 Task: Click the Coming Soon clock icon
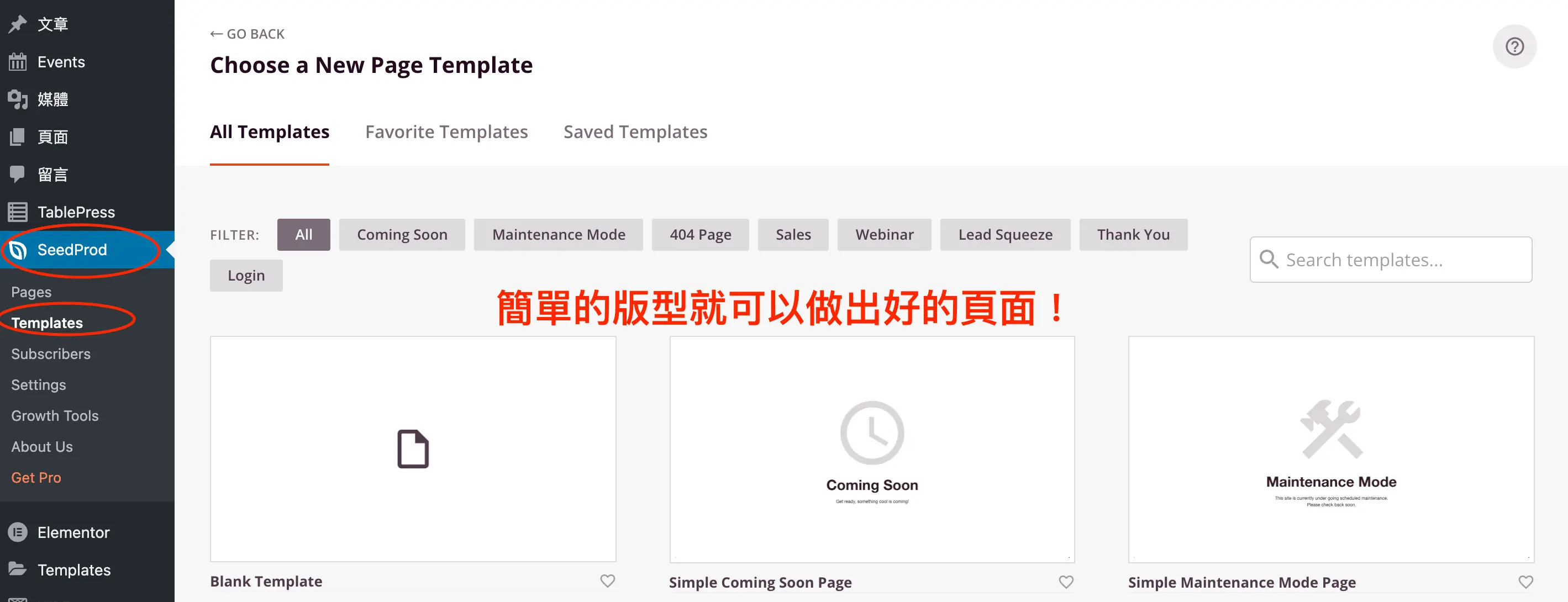[x=872, y=433]
